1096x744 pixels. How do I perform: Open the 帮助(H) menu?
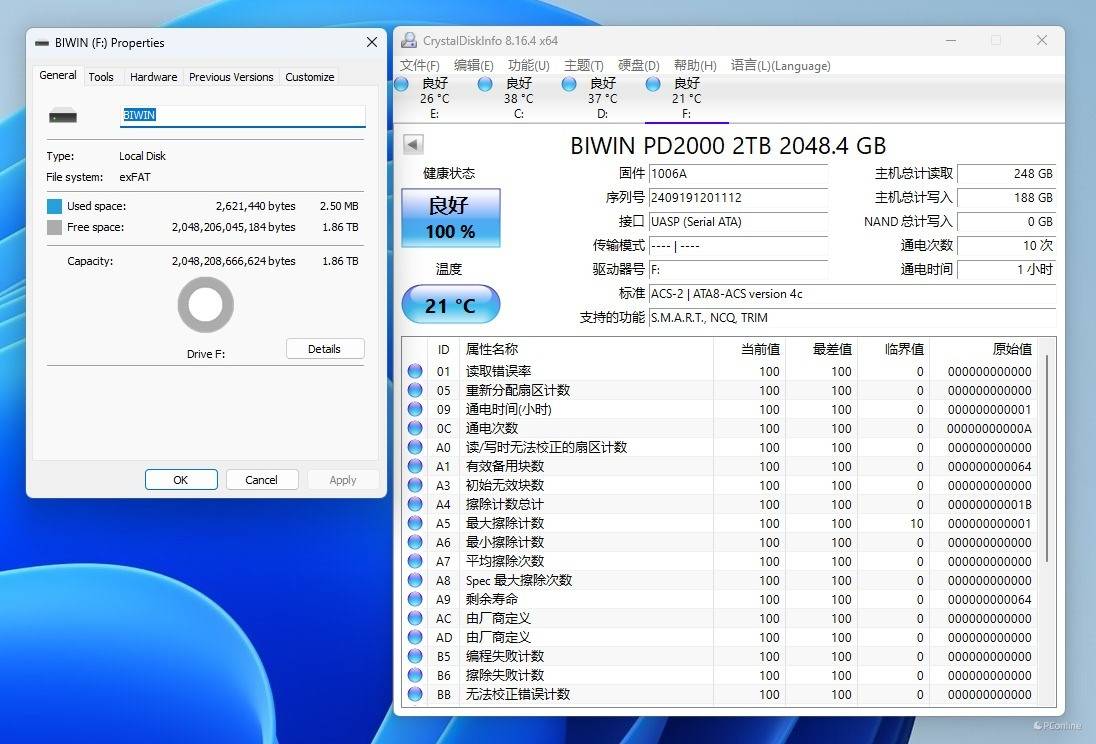695,65
